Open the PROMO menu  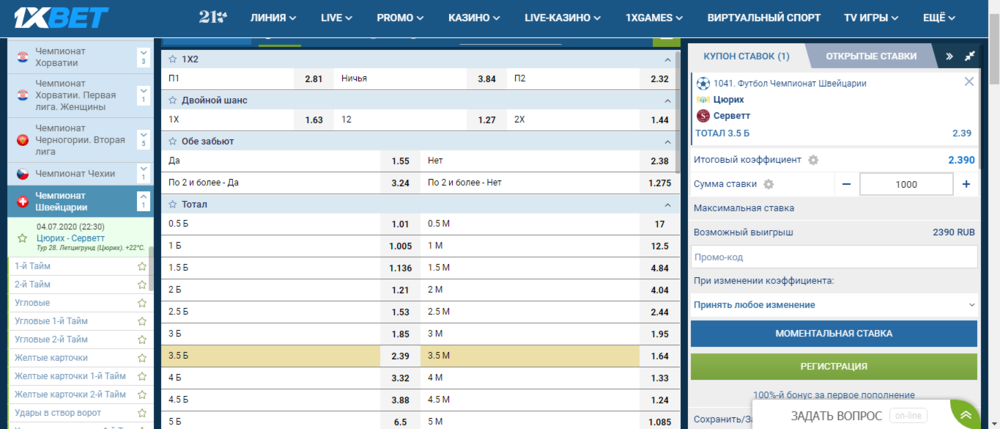401,18
